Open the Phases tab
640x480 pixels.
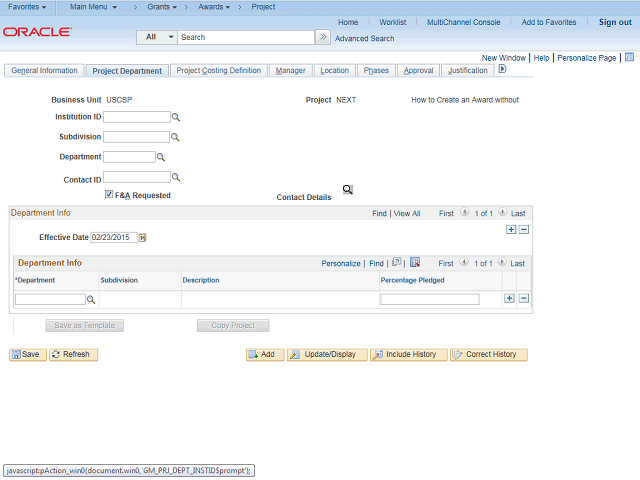pyautogui.click(x=376, y=71)
